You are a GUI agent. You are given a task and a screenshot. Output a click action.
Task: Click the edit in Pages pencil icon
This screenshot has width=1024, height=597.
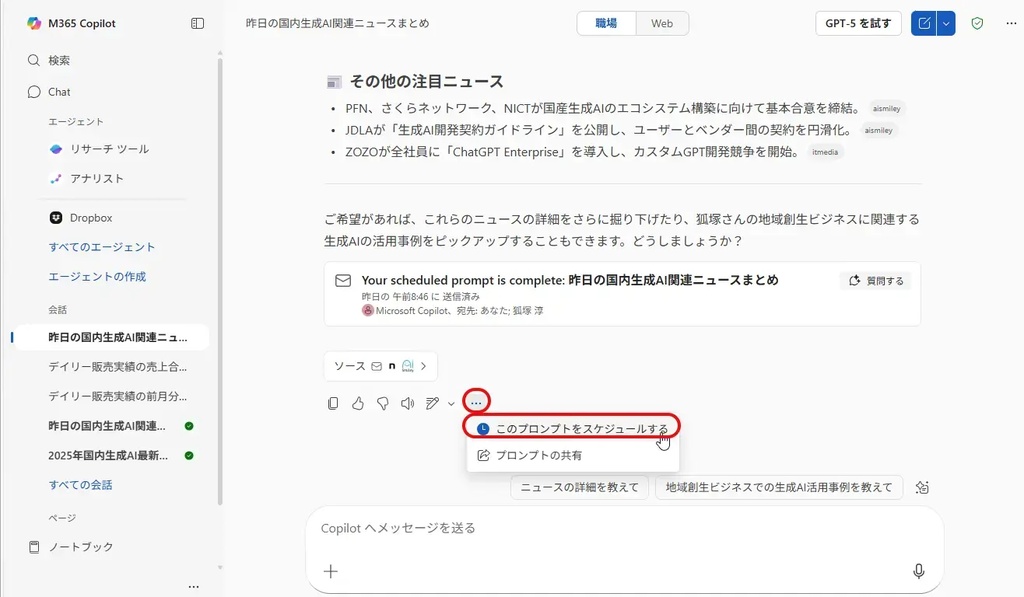[x=432, y=403]
